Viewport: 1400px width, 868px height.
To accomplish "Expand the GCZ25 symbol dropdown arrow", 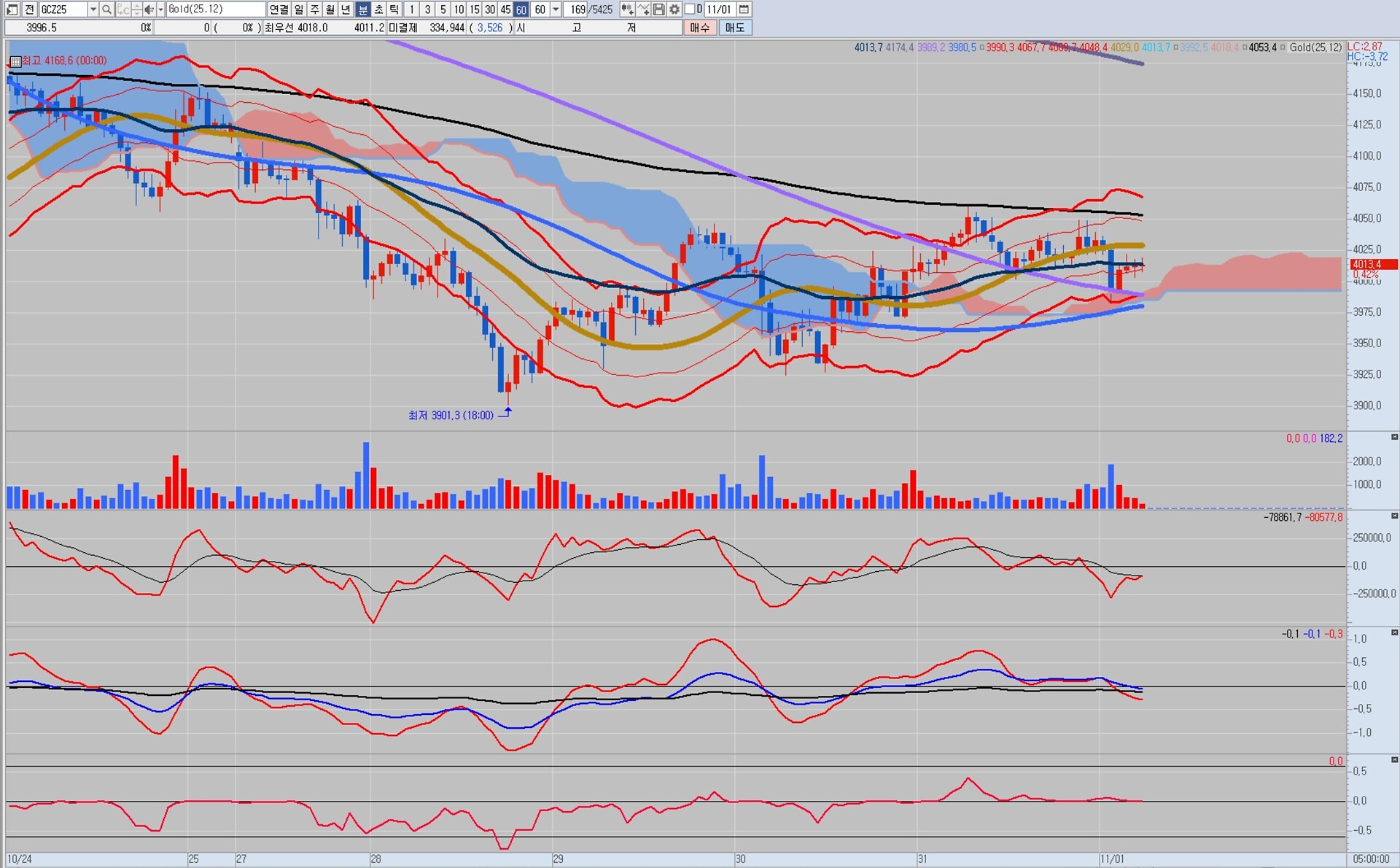I will coord(93,9).
